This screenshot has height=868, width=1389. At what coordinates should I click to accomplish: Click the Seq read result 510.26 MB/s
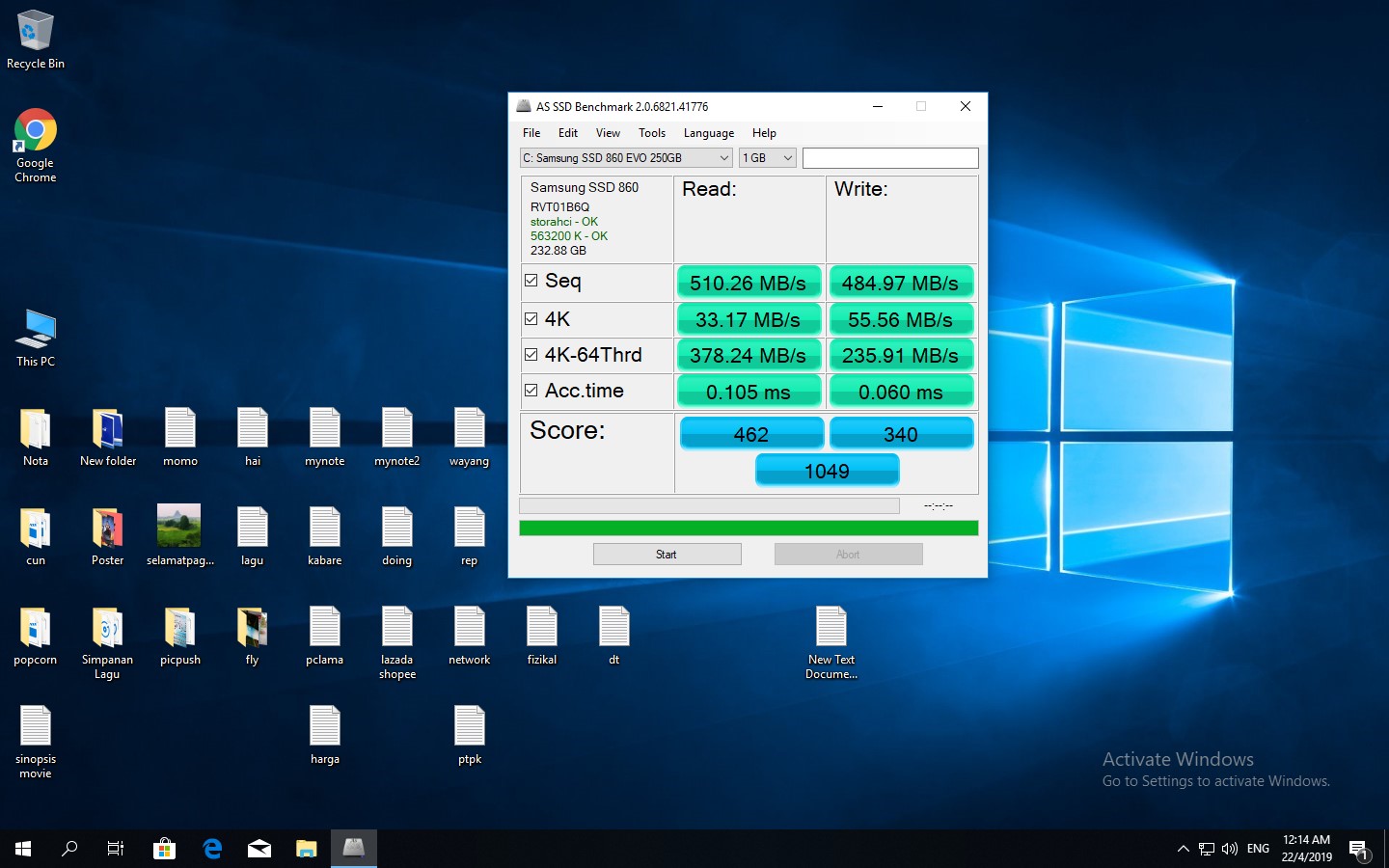(x=749, y=283)
